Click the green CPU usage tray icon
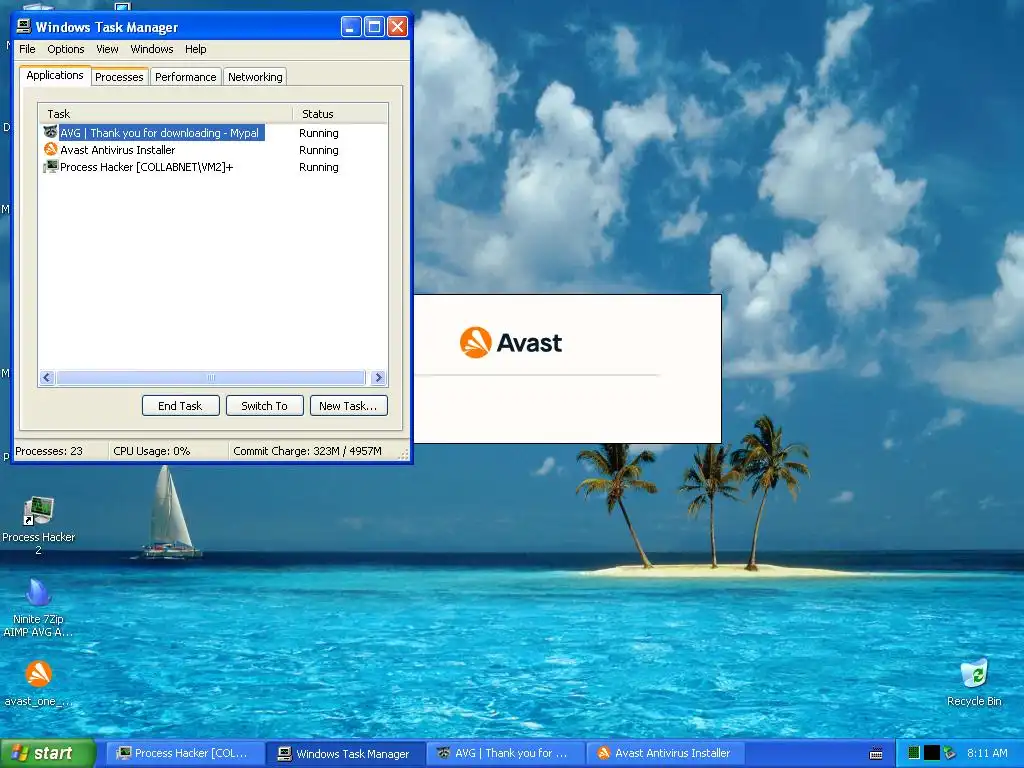The width and height of the screenshot is (1024, 768). pos(914,753)
